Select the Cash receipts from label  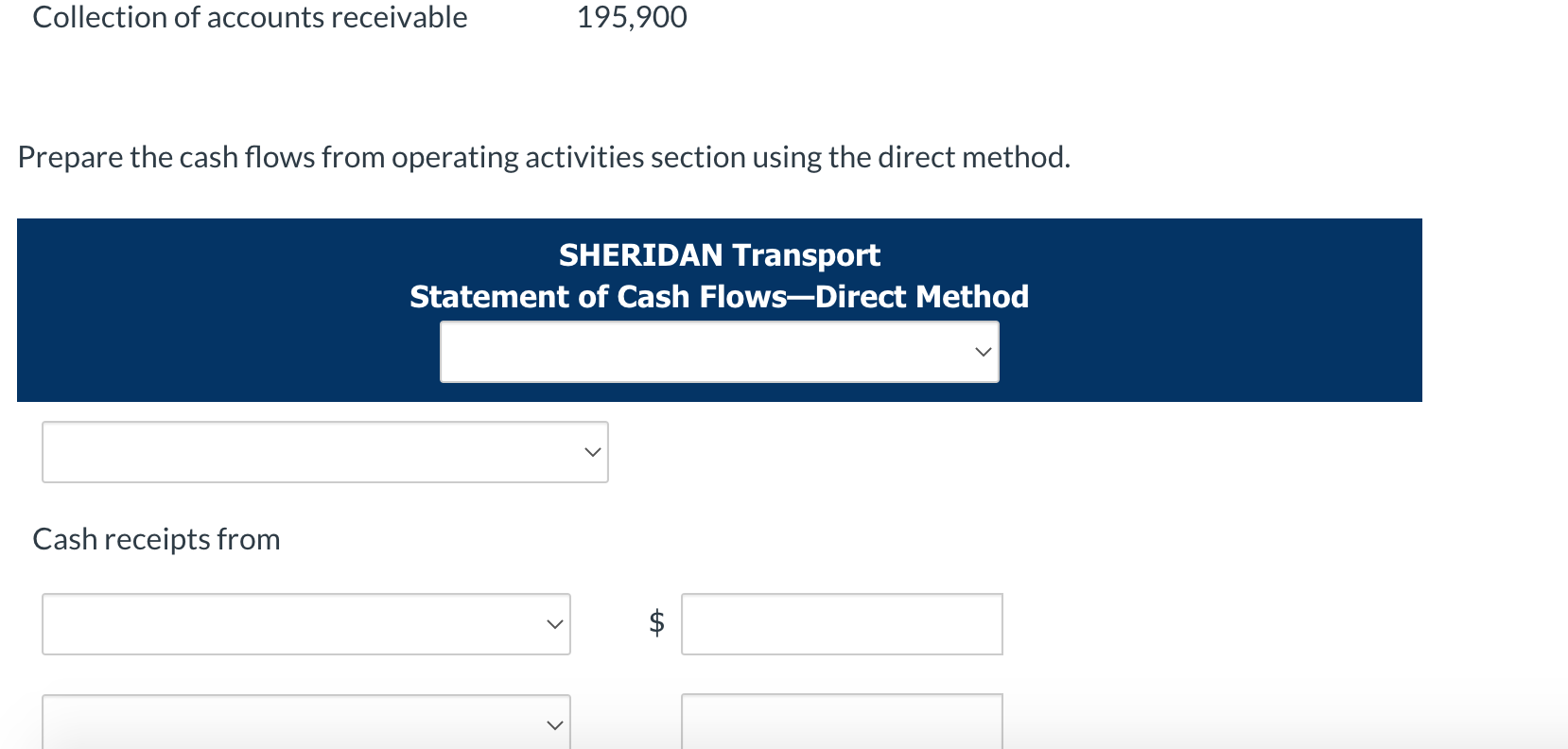(155, 538)
